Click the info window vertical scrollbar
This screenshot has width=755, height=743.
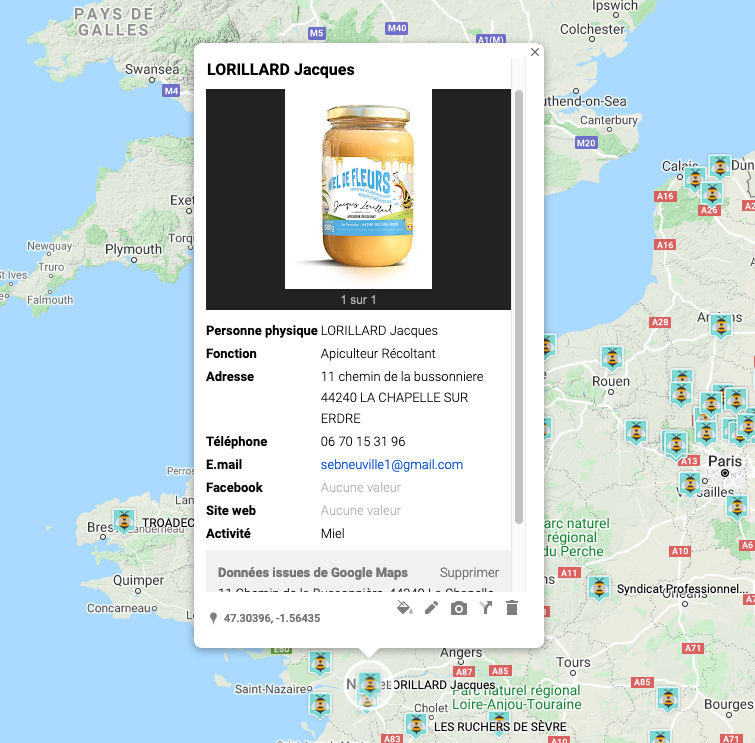pos(519,306)
